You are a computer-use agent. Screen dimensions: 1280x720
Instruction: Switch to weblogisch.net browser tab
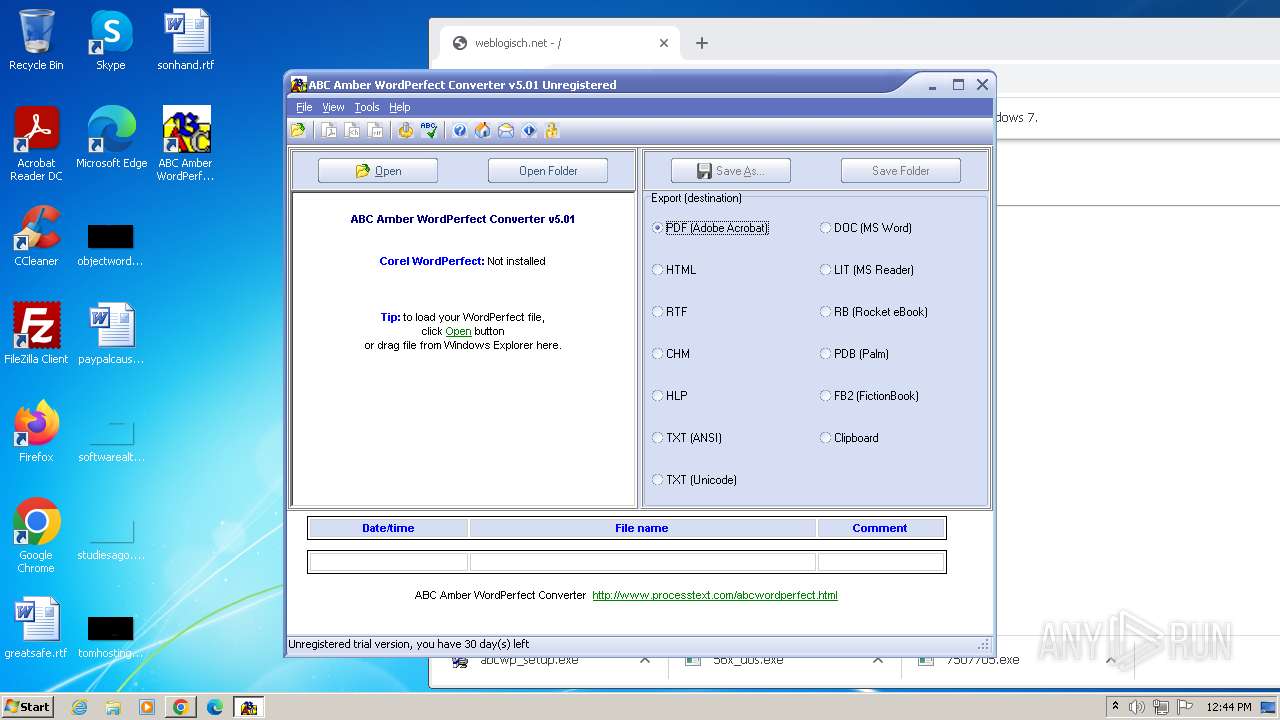(560, 43)
